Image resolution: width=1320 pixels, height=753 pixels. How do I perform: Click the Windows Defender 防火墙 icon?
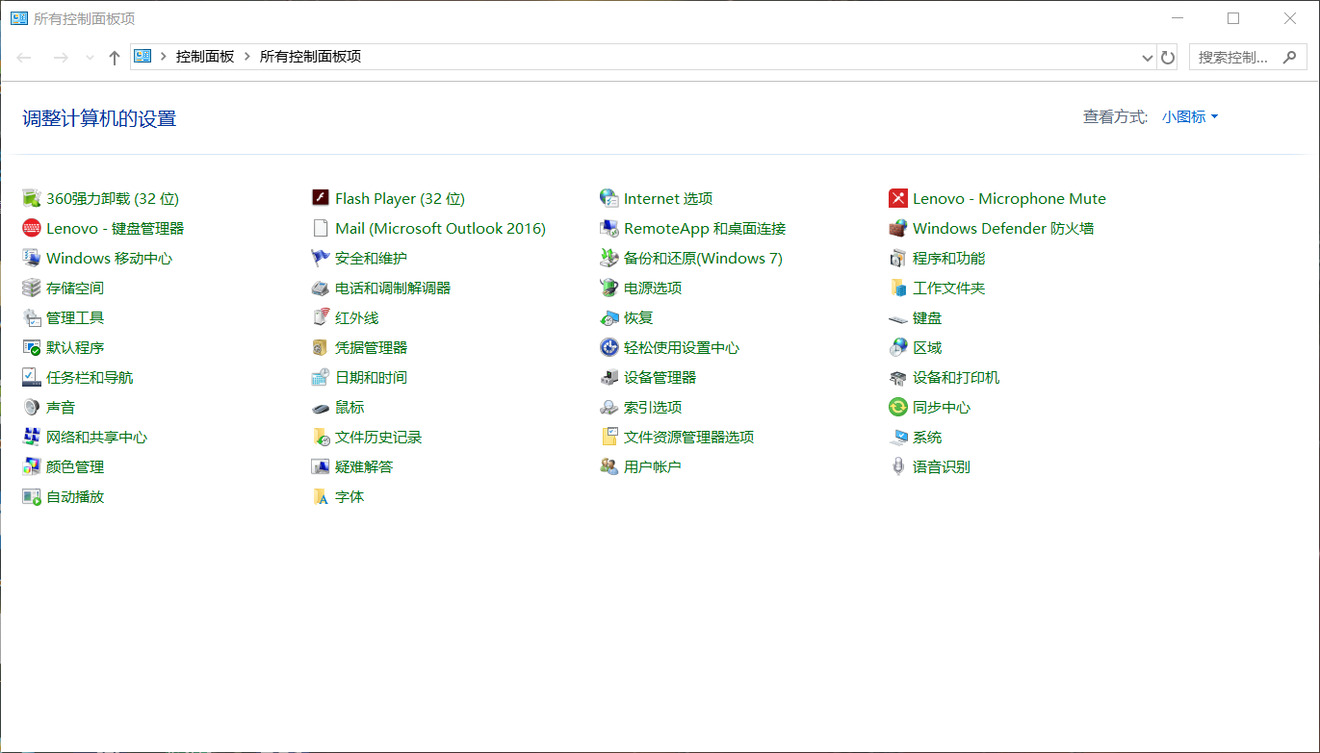[898, 228]
